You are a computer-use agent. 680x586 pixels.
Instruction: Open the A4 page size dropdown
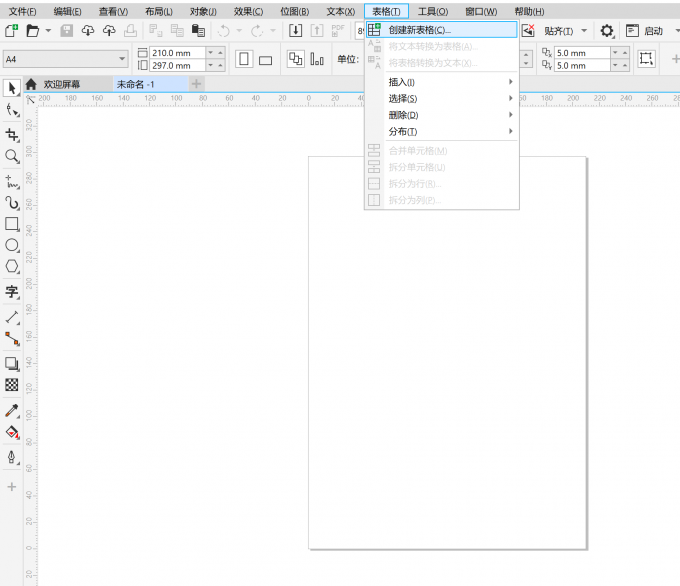65,59
